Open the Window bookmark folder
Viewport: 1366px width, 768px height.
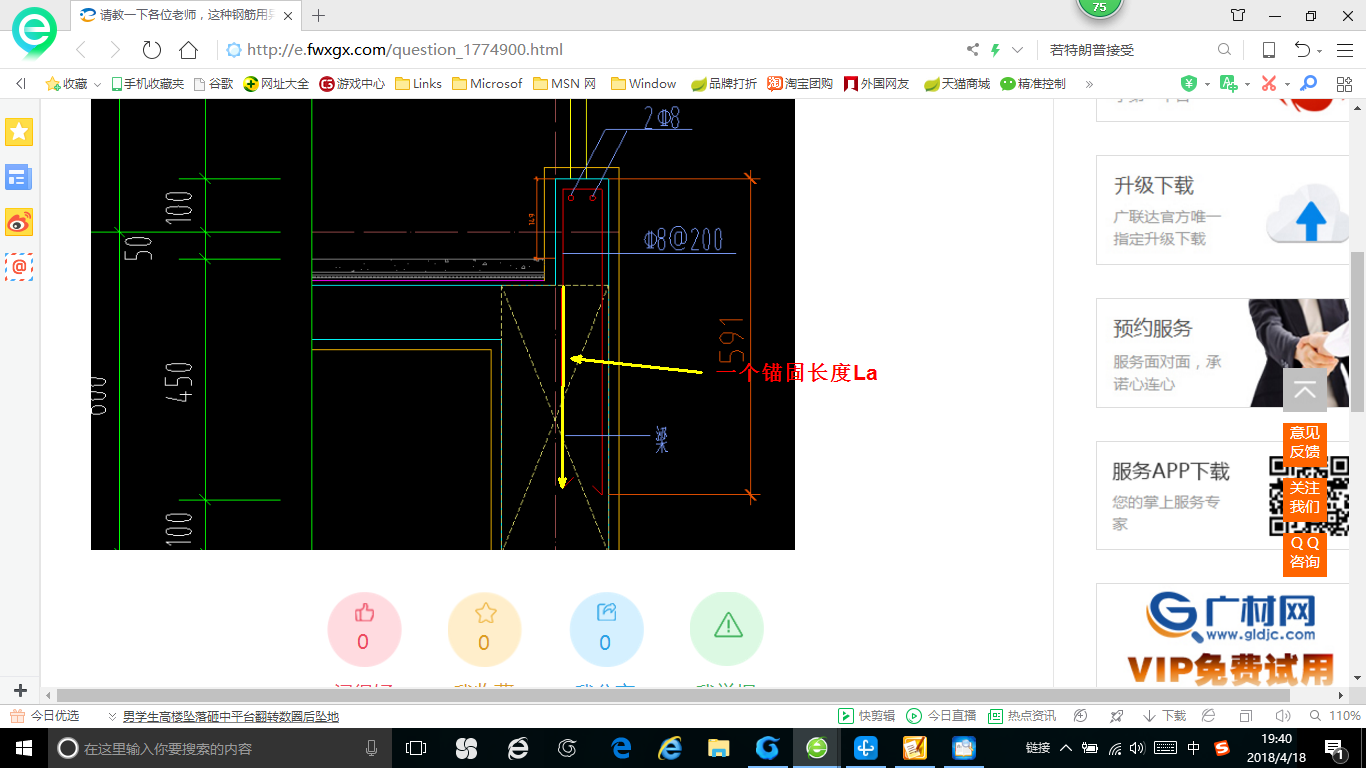point(644,84)
